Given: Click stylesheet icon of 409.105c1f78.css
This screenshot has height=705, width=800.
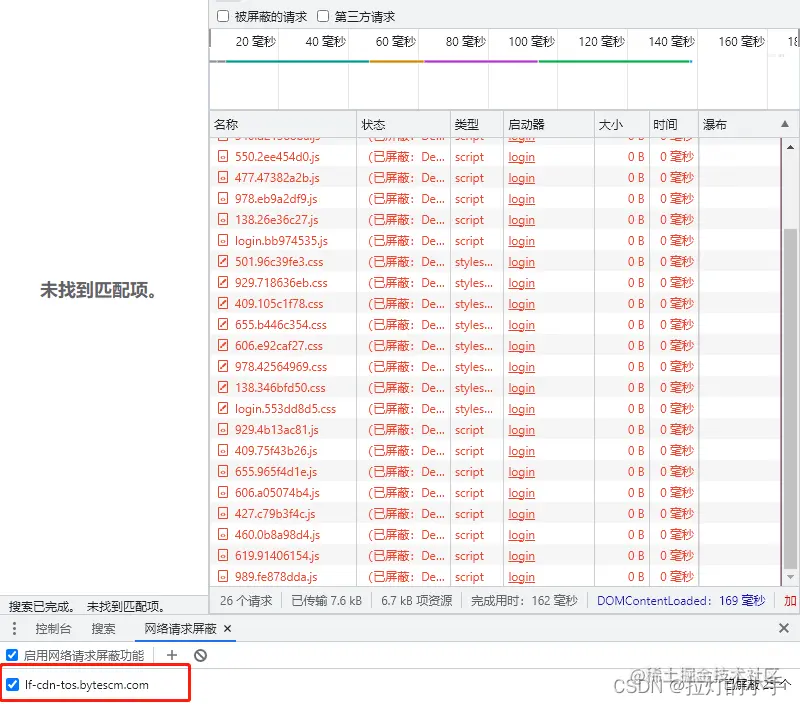Looking at the screenshot, I should point(223,304).
